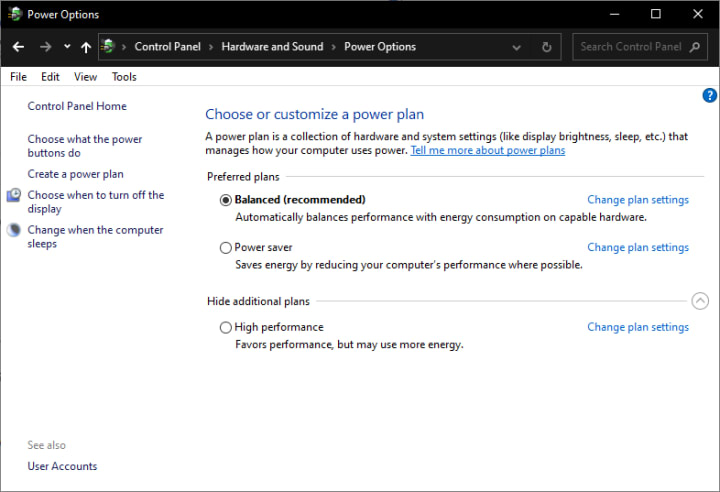Open Tell me more about power plans link
Screen dimensions: 720x492
(487, 150)
